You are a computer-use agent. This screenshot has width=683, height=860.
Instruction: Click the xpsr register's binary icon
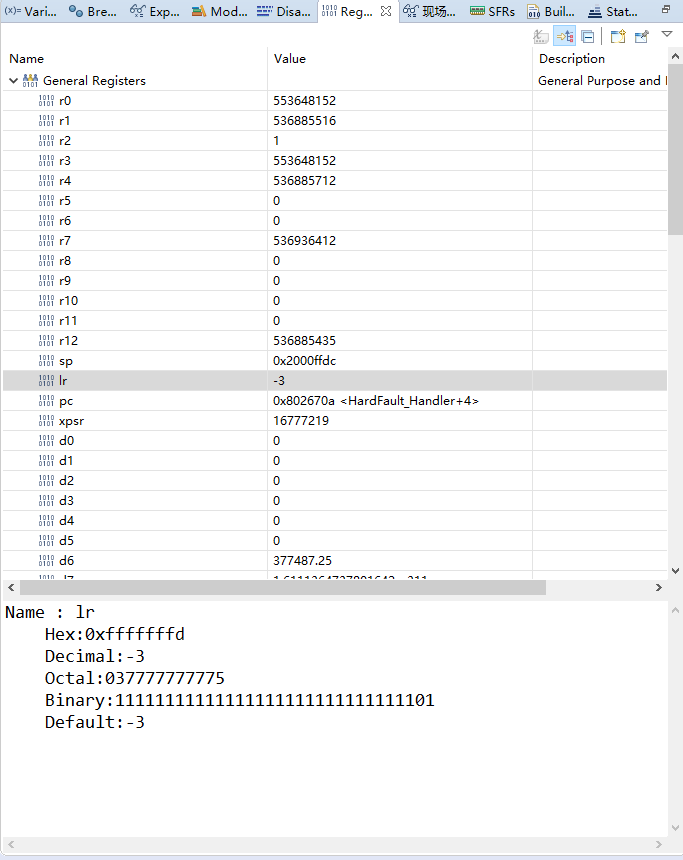coord(46,420)
